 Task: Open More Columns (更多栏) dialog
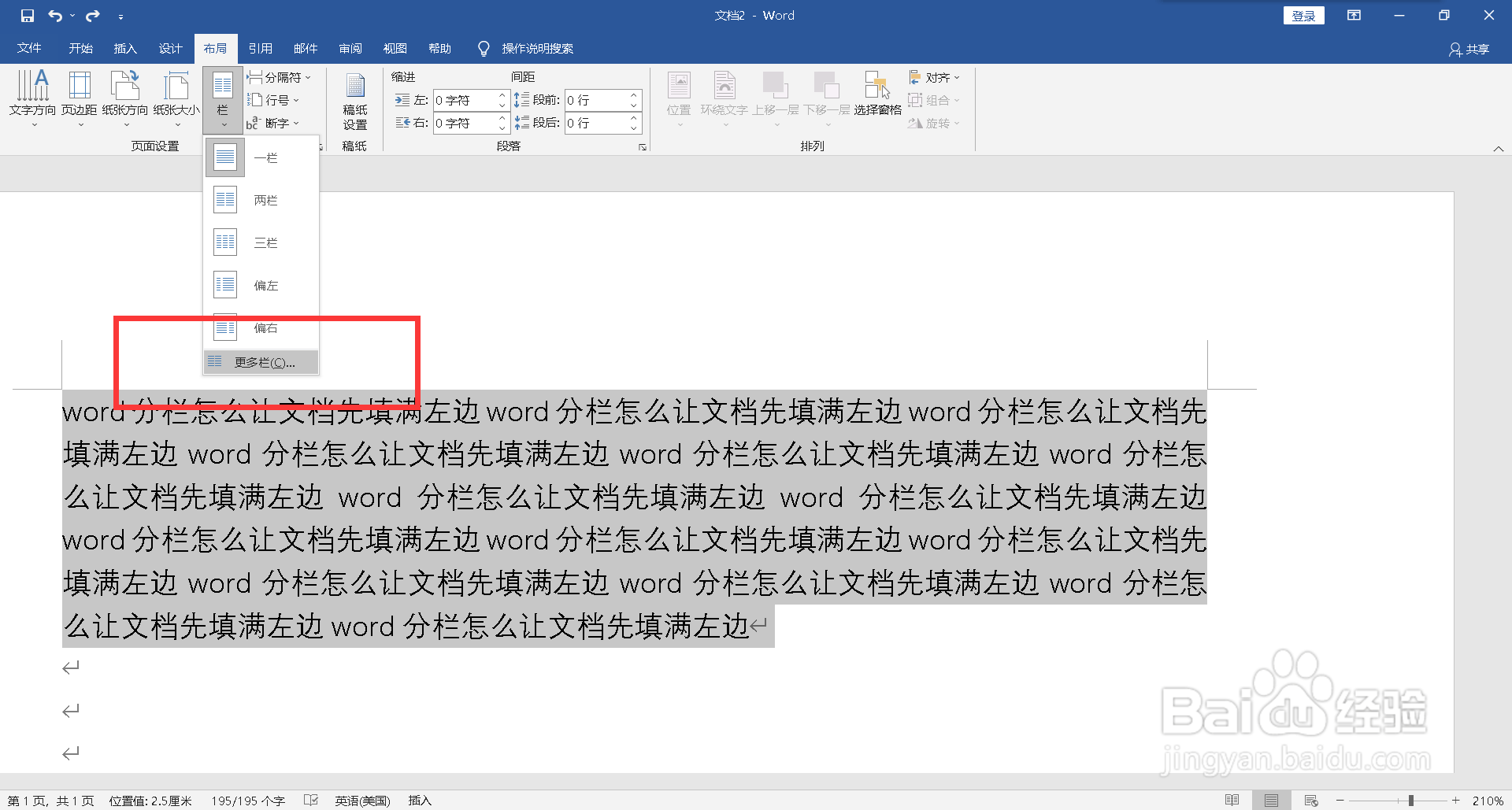click(x=261, y=362)
